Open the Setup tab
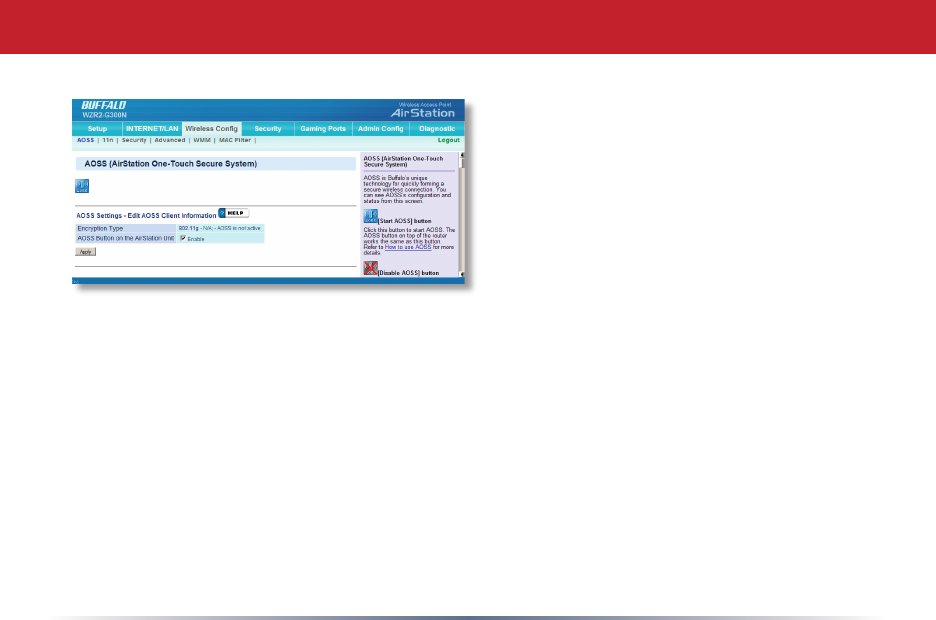The height and width of the screenshot is (620, 936). [97, 129]
